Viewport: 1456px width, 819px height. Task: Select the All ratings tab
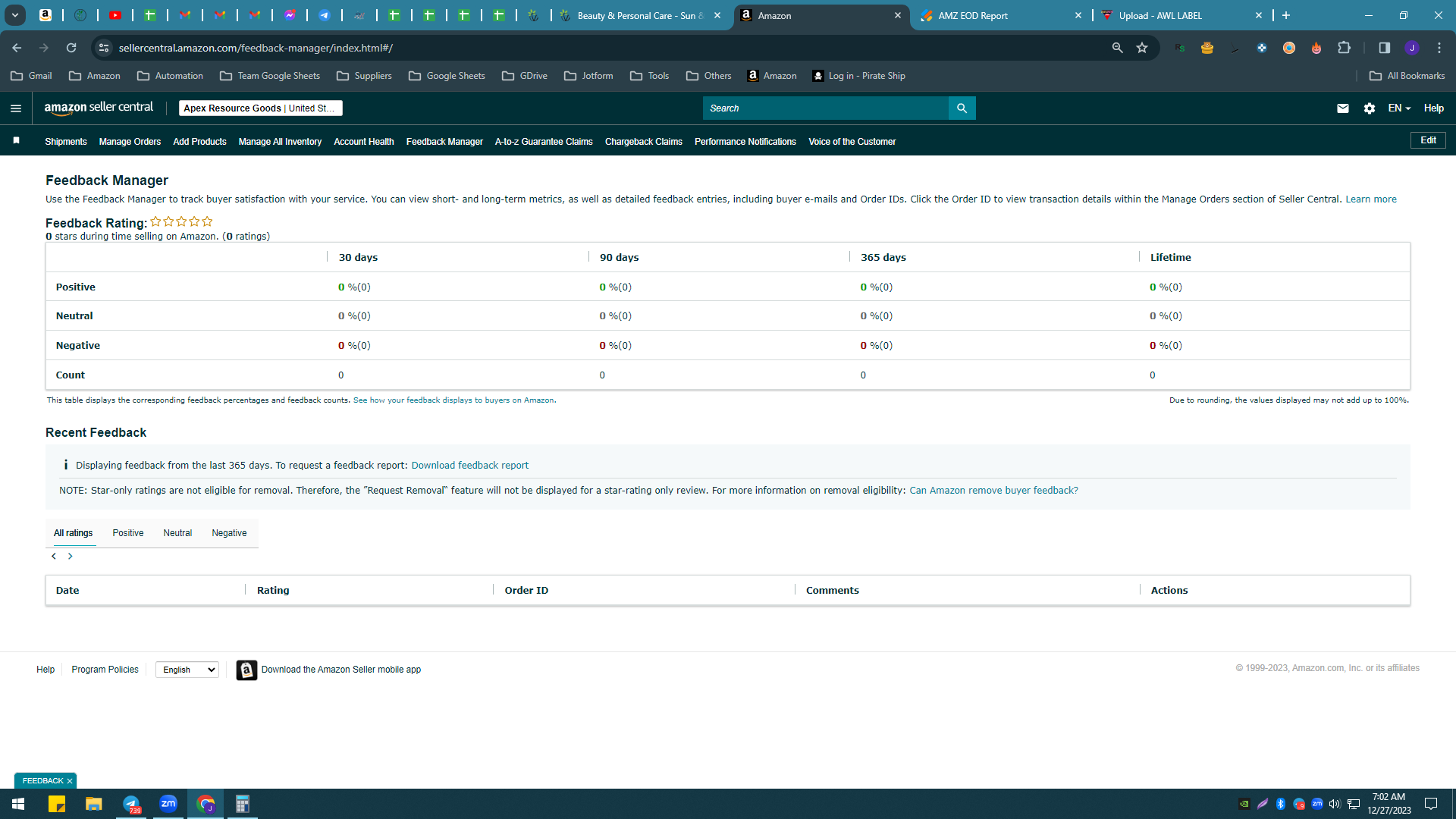(x=74, y=533)
